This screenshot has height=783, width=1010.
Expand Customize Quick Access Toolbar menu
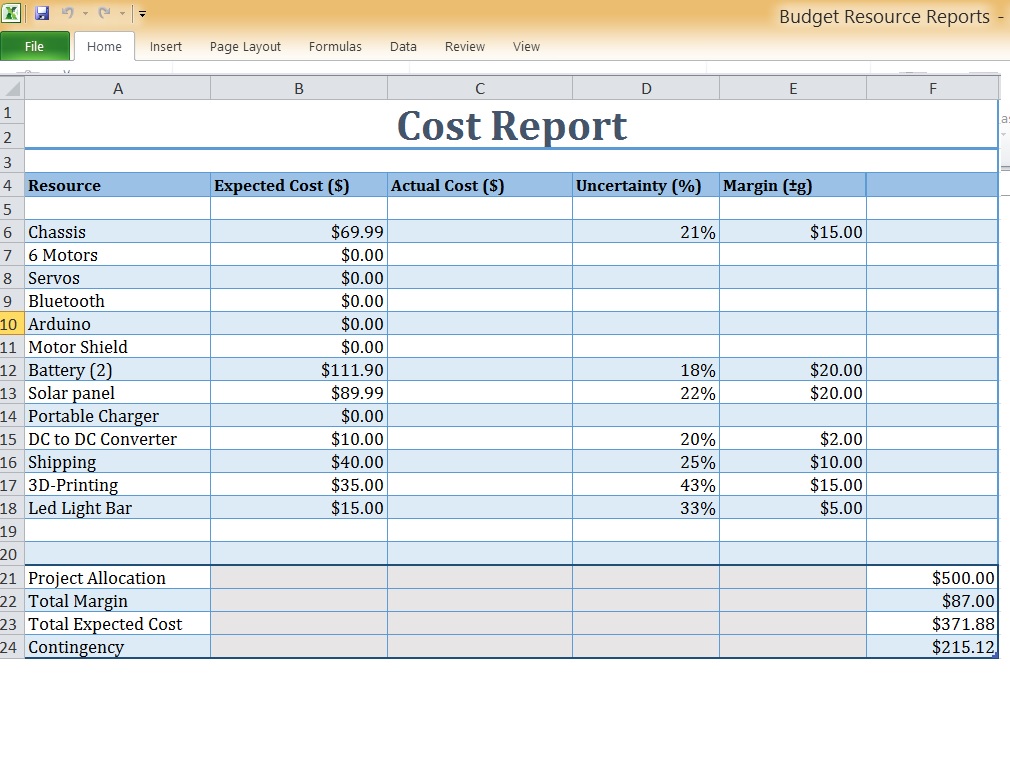pos(142,14)
